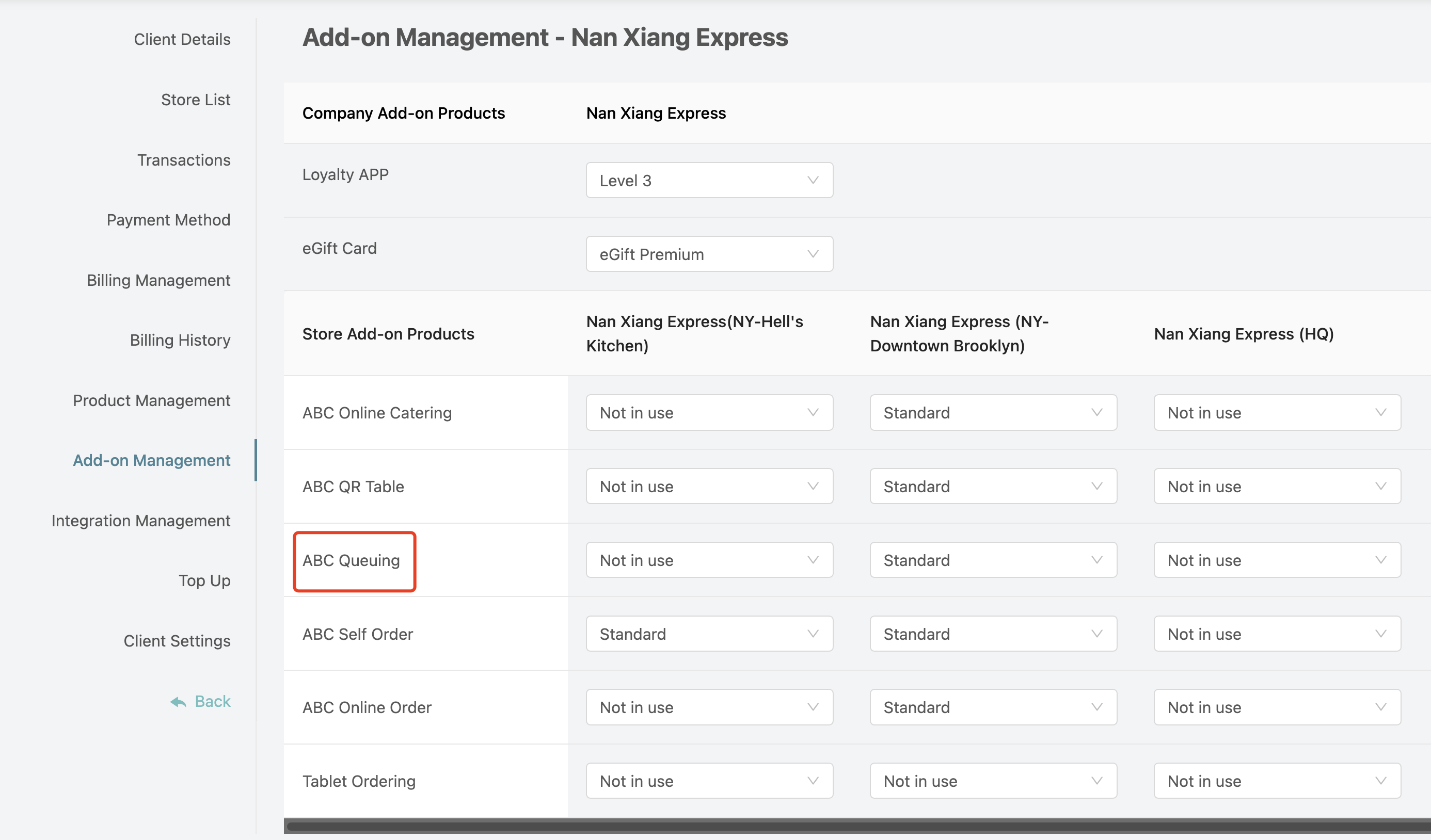The width and height of the screenshot is (1431, 840).
Task: Click the Tablet Ordering row label
Action: tap(359, 781)
